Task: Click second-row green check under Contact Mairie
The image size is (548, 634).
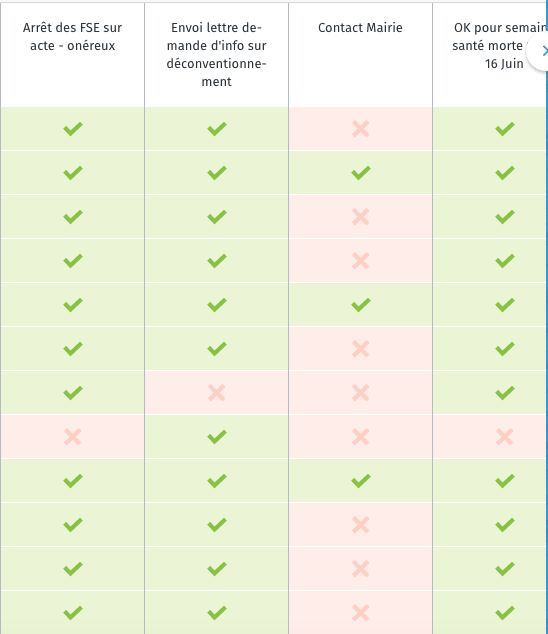Action: [361, 173]
